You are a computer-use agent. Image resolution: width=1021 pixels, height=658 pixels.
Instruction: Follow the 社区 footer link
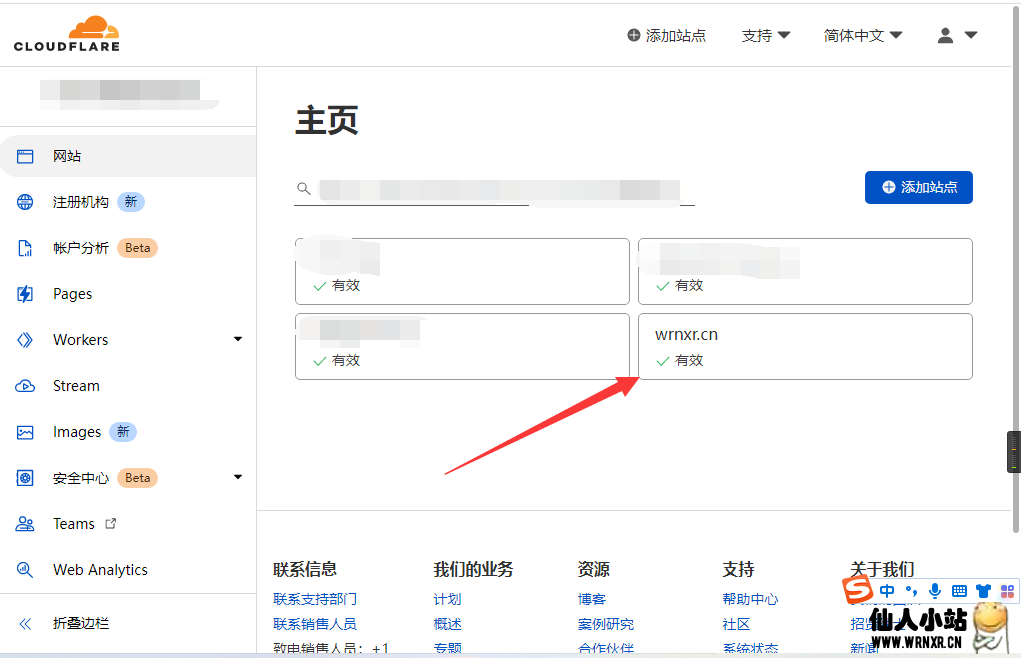(x=736, y=624)
